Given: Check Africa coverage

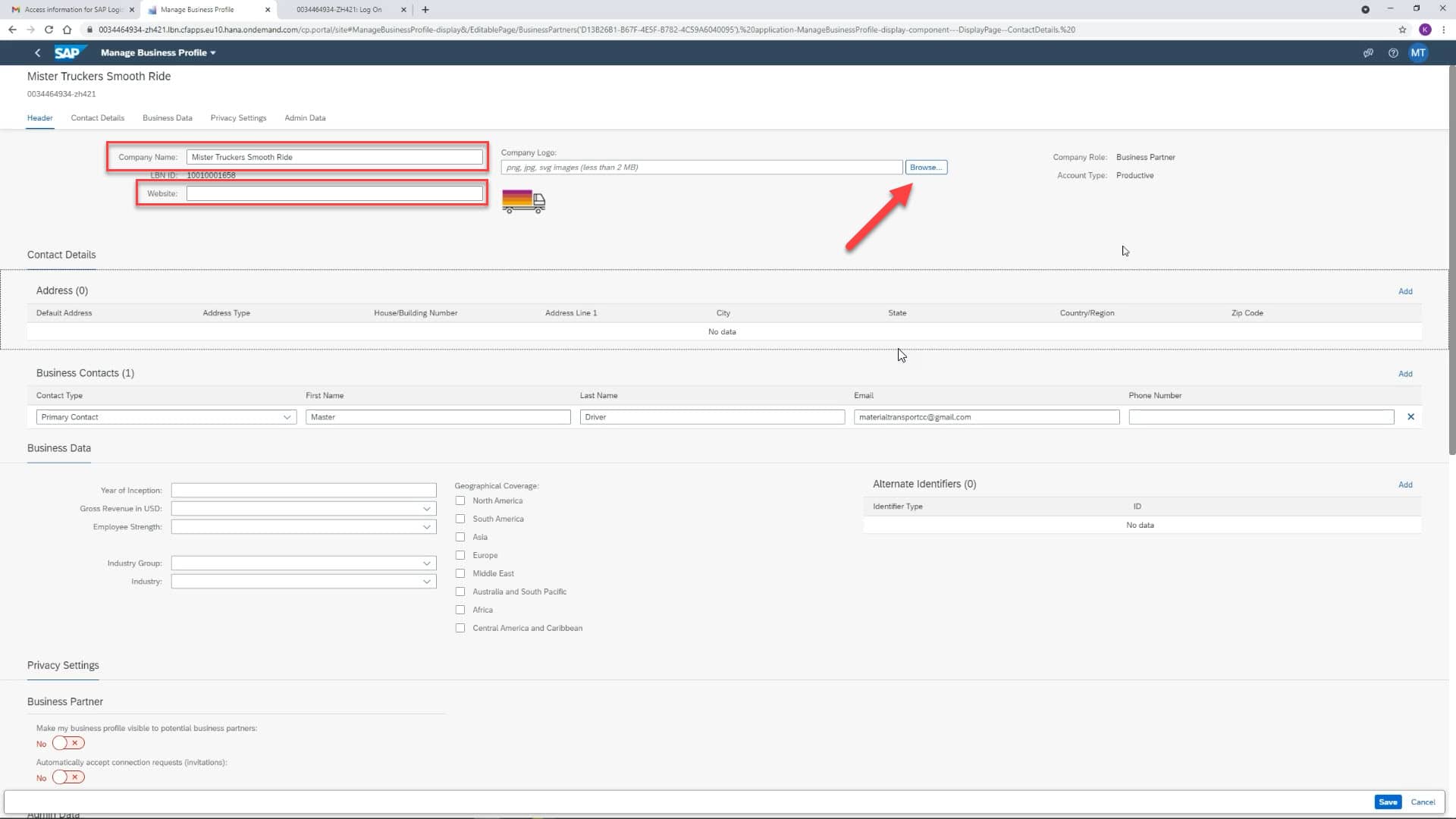Looking at the screenshot, I should [x=460, y=610].
